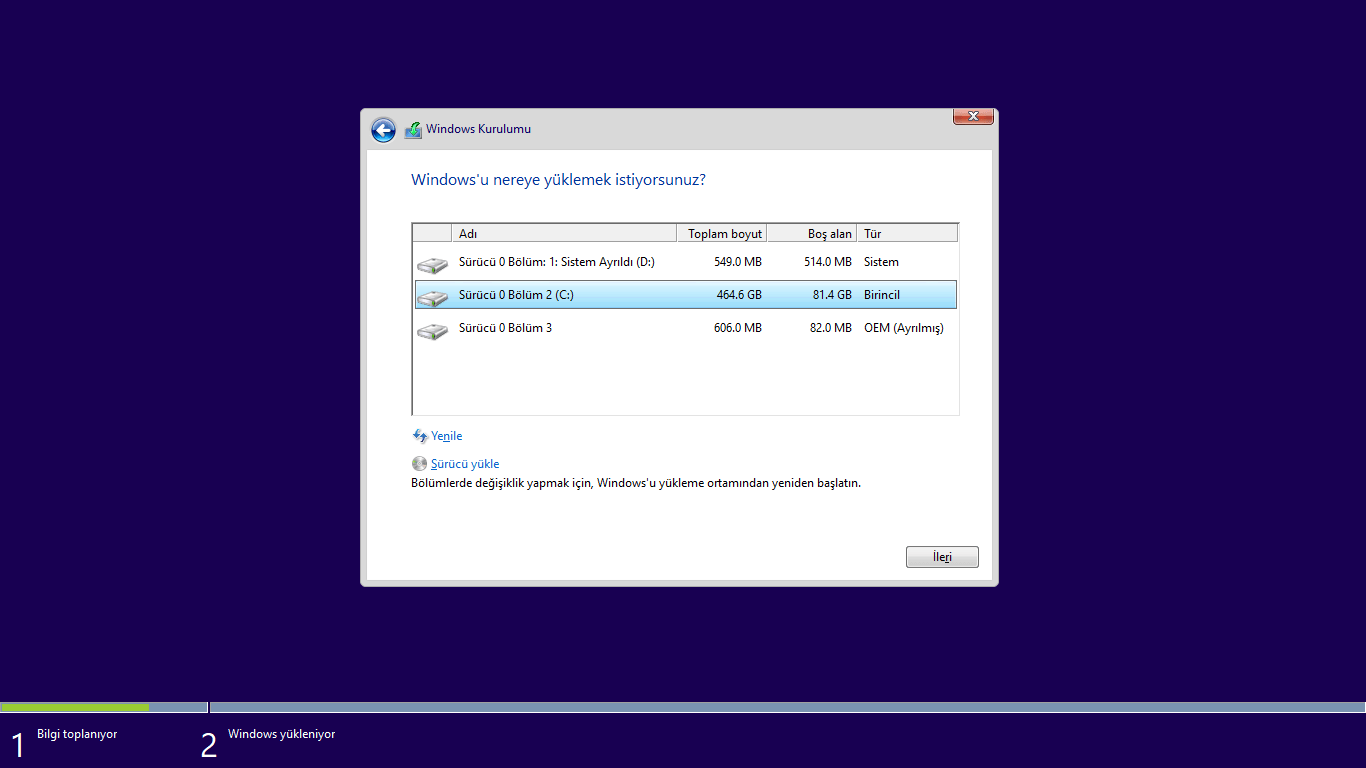Click the heading Windows'u nereye yüklemek istiyorsunuz?
Screen dimensions: 1366x768
tap(559, 180)
